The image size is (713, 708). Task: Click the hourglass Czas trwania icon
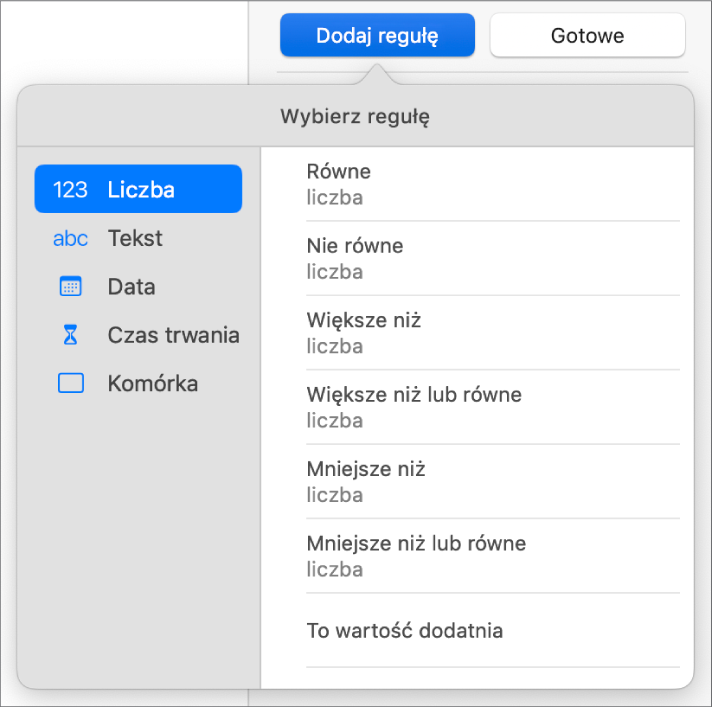70,335
